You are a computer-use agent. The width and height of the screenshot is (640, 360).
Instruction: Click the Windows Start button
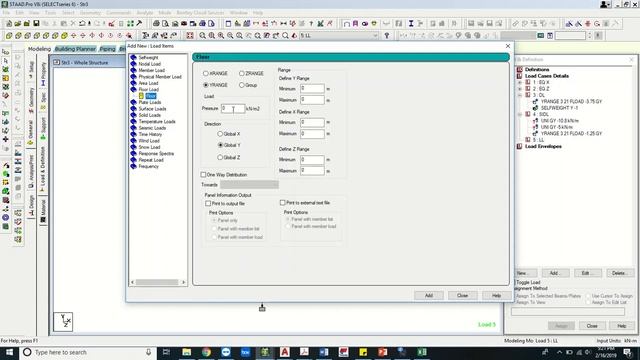pyautogui.click(x=9, y=352)
